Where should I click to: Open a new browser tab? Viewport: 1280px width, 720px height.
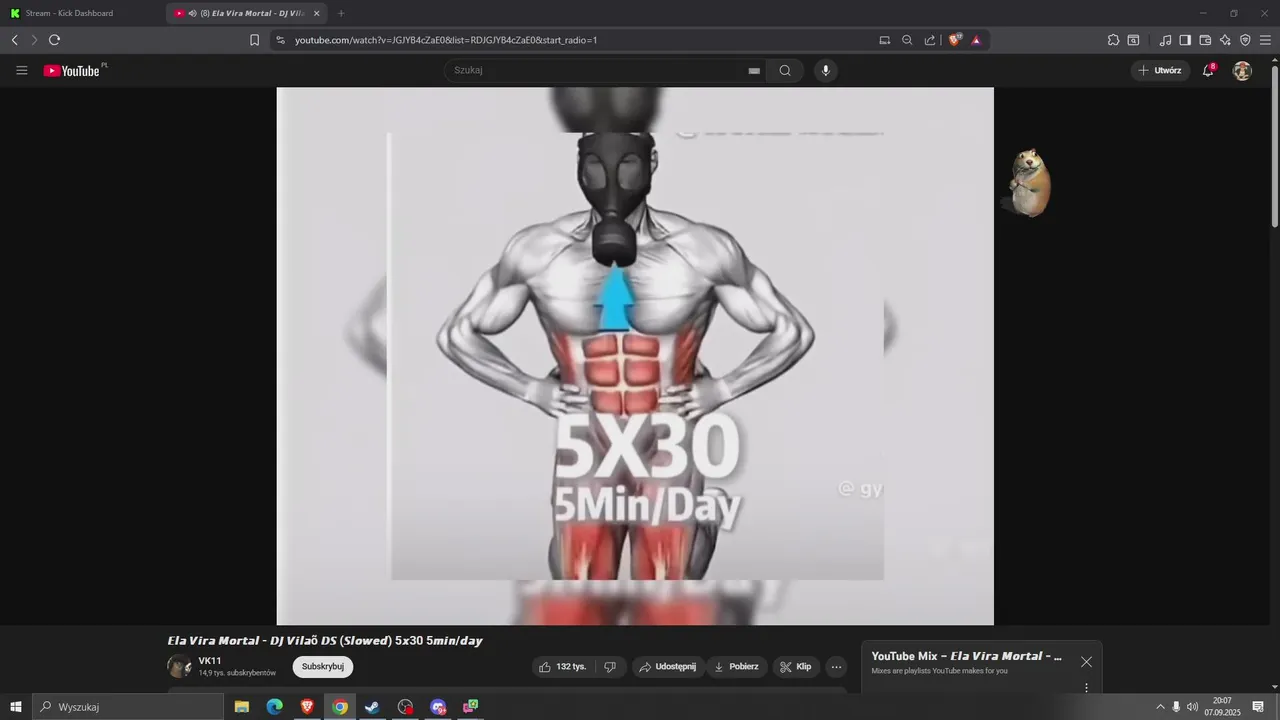[341, 13]
